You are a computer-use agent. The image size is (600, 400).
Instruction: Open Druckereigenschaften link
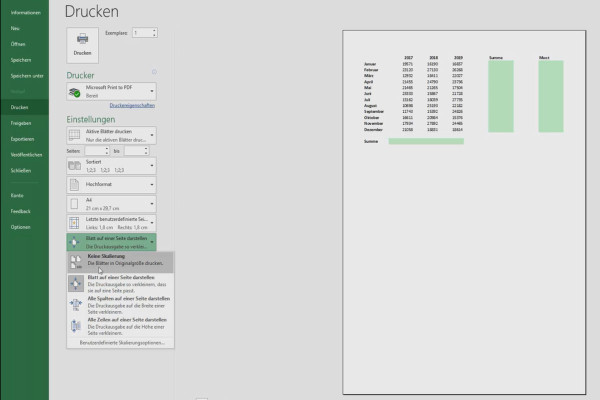[132, 105]
